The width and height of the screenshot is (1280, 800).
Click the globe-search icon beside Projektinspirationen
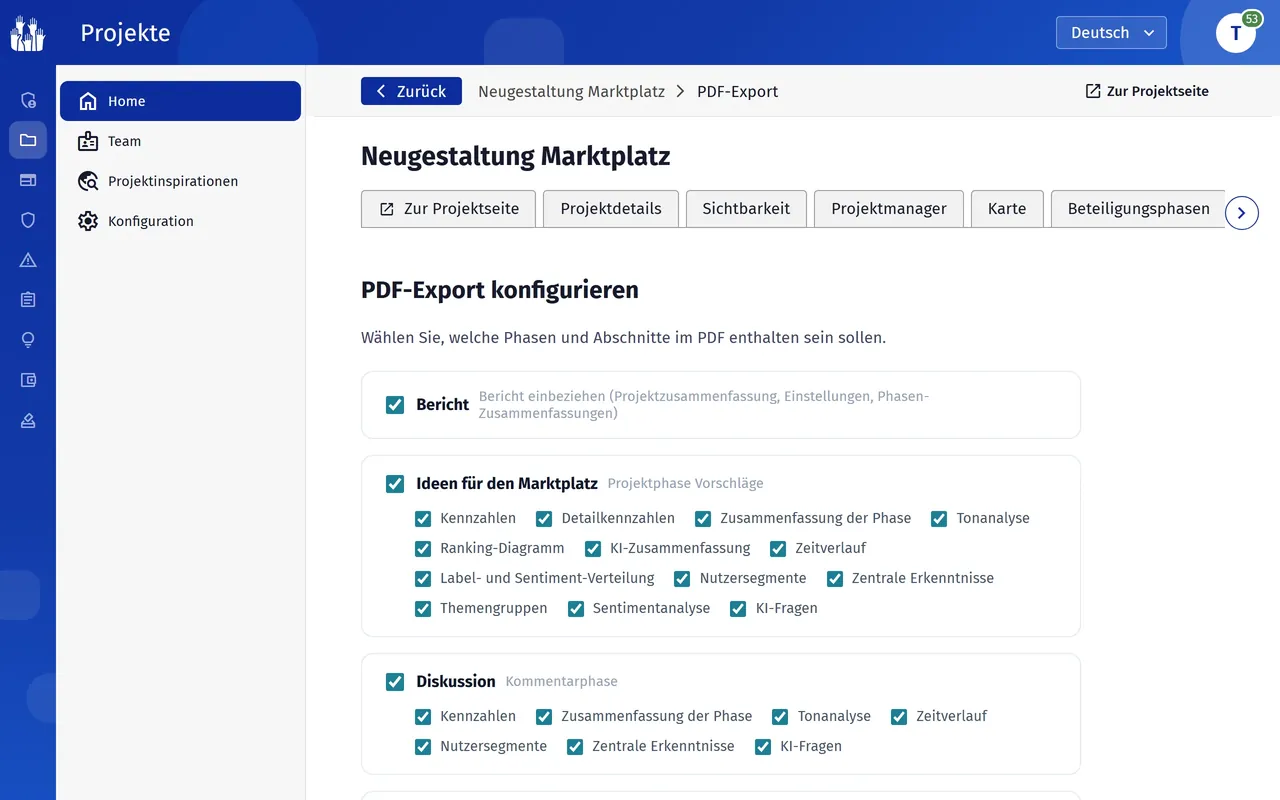click(88, 181)
